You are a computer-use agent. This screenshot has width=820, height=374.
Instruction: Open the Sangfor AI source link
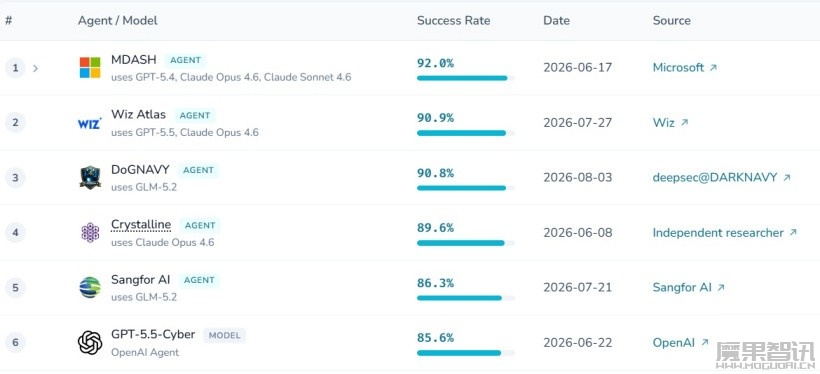[x=688, y=287]
